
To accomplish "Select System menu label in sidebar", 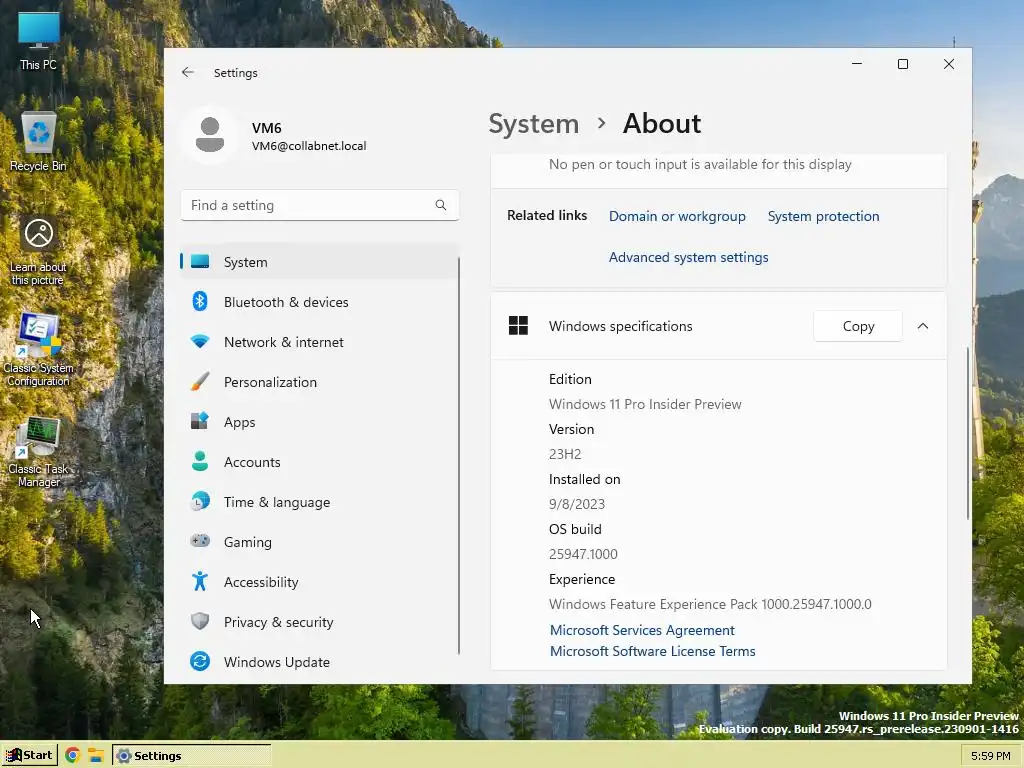I will [246, 262].
